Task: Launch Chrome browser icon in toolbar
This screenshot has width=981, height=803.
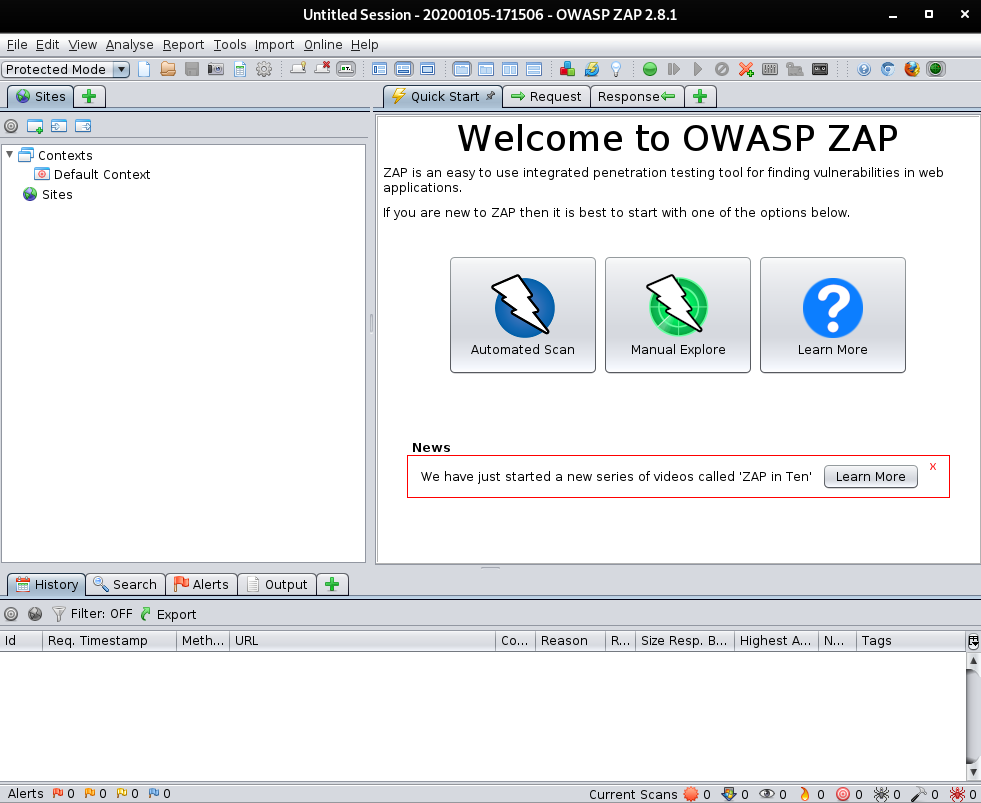Action: click(888, 69)
